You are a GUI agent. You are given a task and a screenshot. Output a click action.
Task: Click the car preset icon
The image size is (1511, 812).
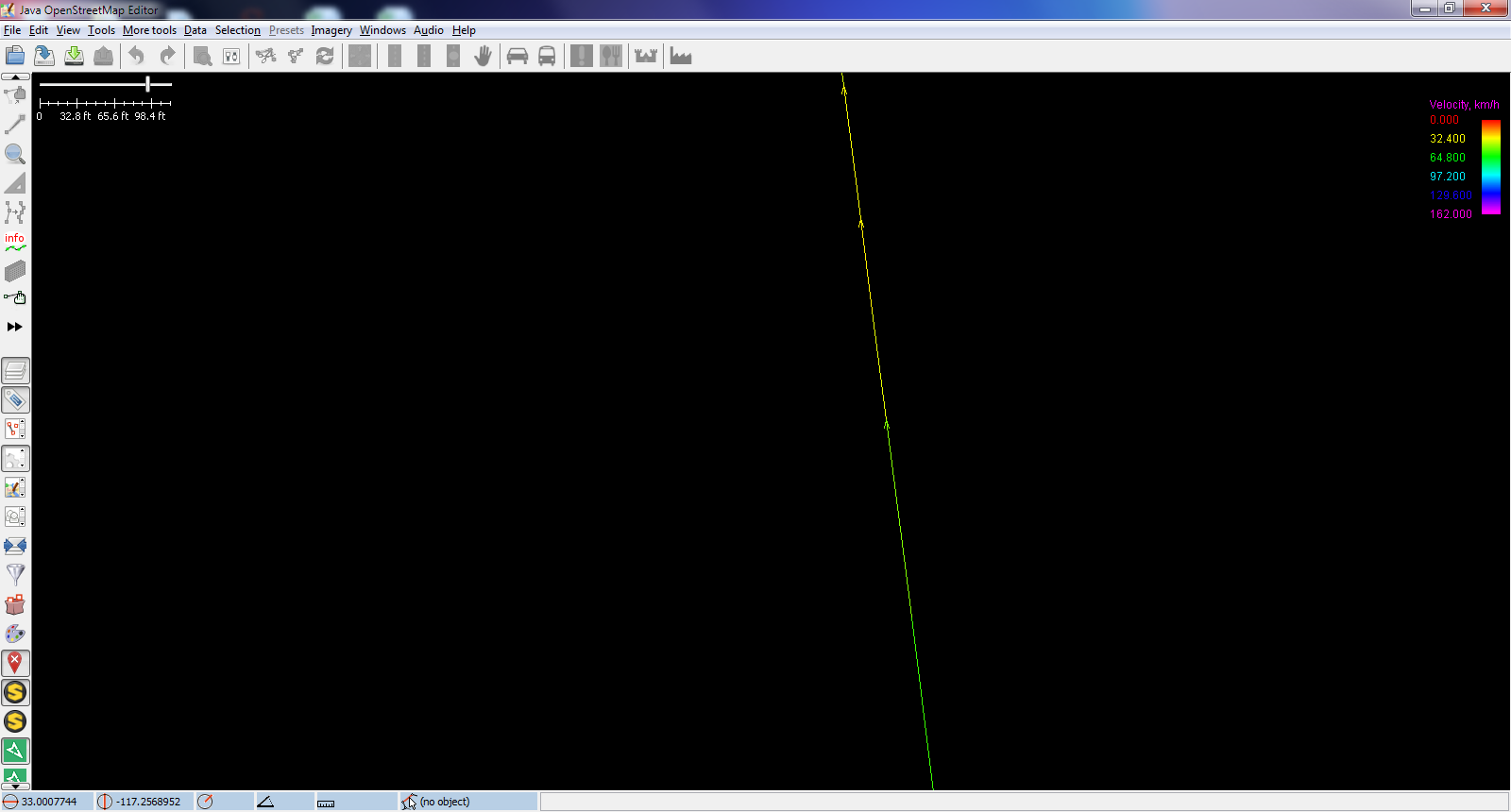(518, 57)
